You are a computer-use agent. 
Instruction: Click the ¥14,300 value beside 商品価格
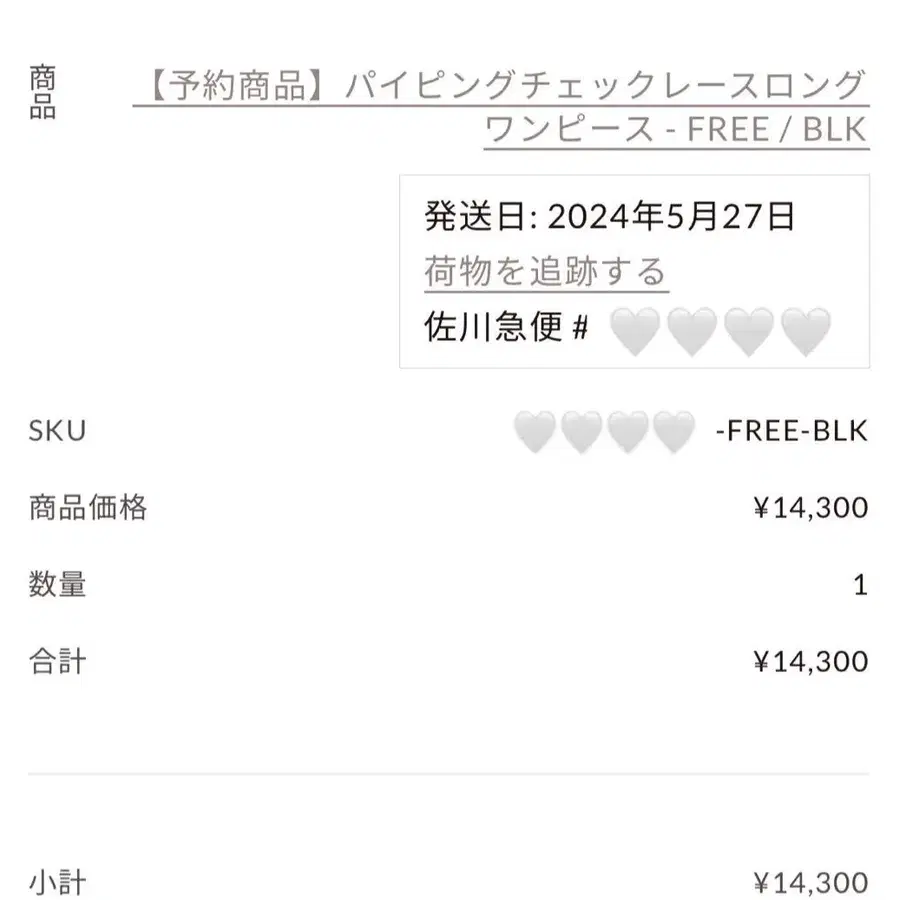pos(811,508)
